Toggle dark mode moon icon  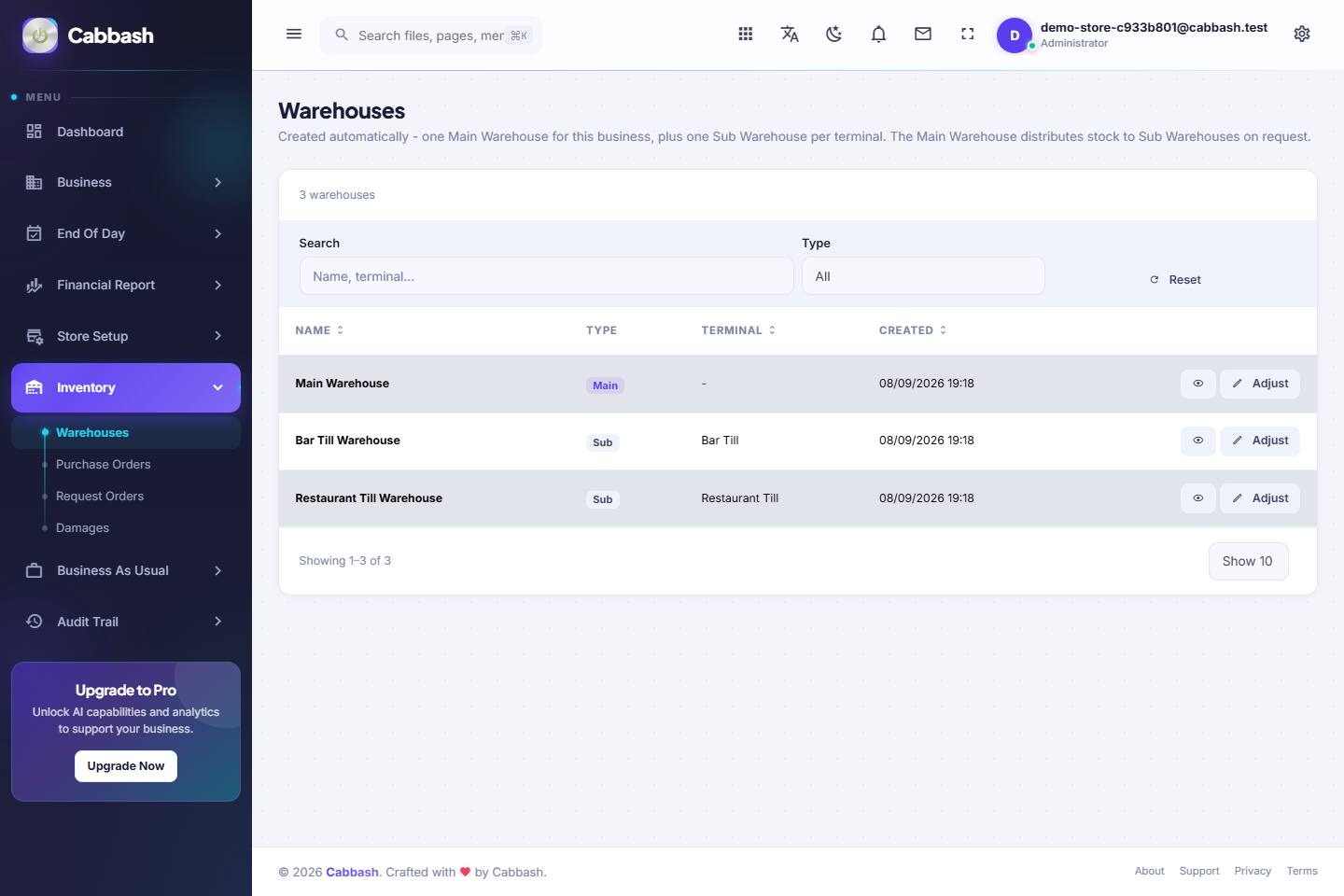[x=834, y=35]
